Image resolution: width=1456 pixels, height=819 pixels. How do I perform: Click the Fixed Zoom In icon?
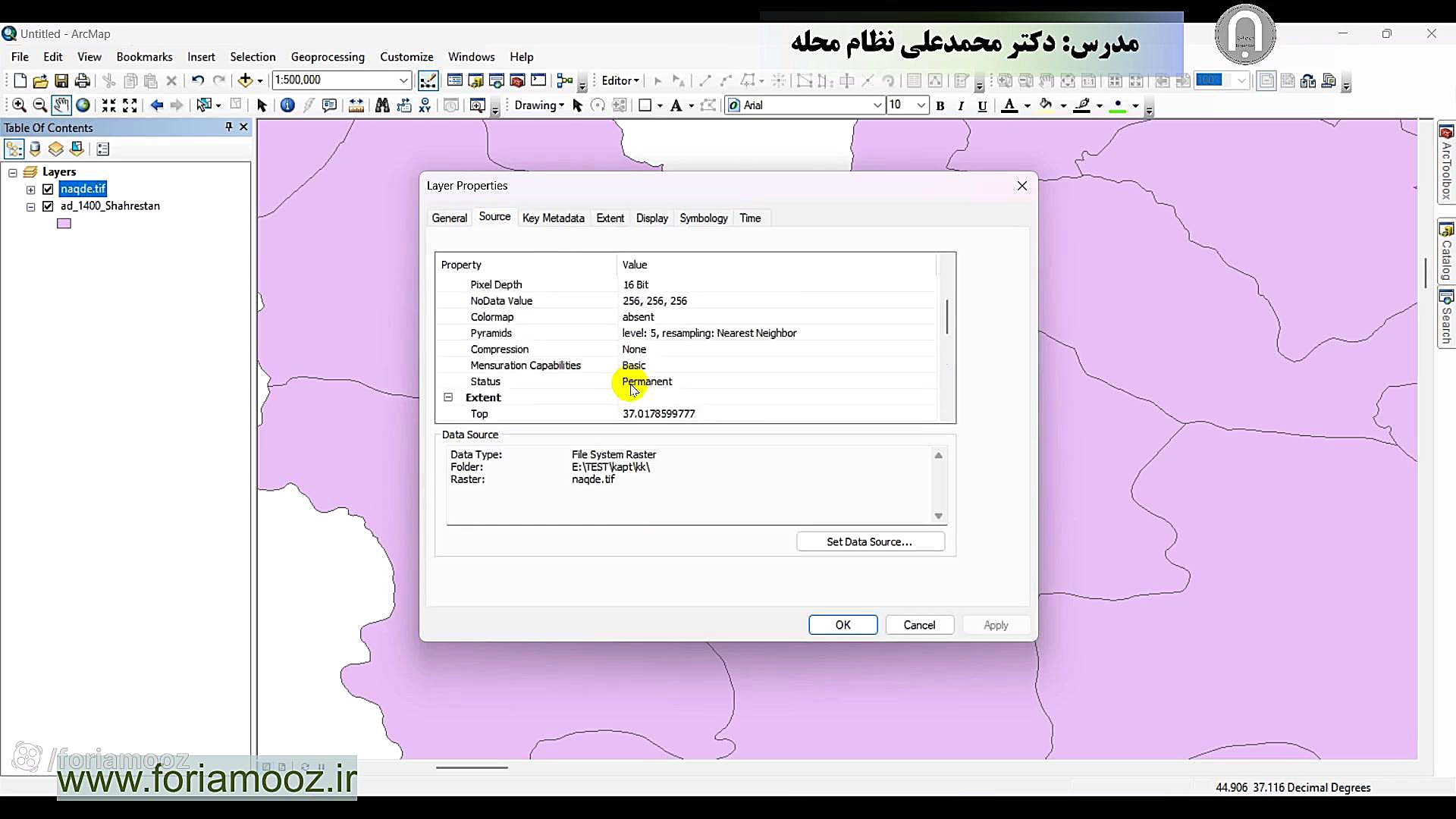click(108, 105)
